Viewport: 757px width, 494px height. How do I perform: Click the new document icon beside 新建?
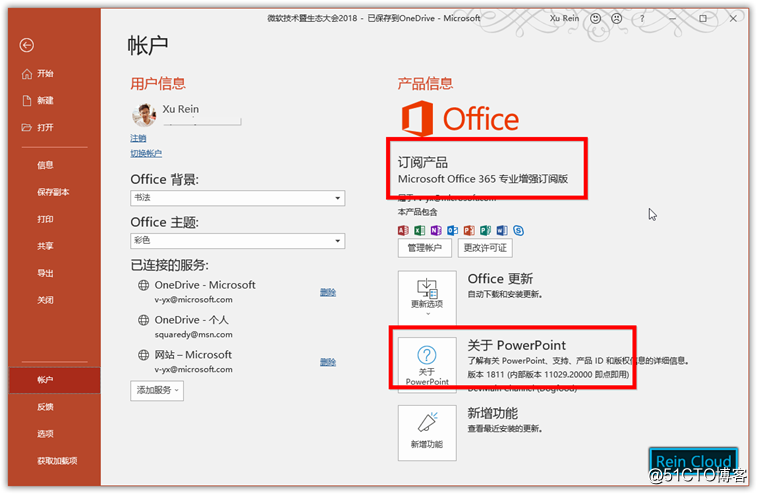point(27,100)
